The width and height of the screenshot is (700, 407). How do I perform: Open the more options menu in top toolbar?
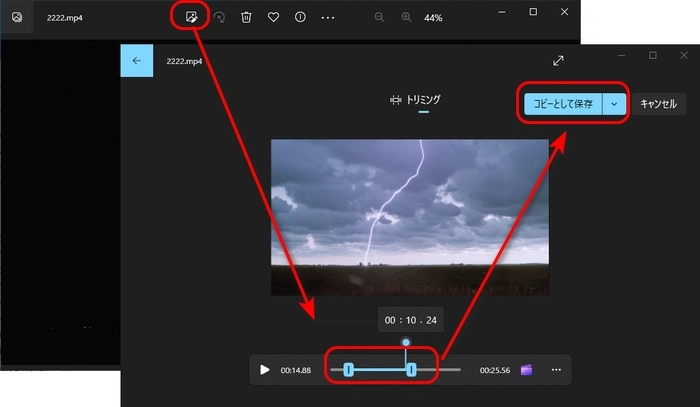[x=328, y=18]
